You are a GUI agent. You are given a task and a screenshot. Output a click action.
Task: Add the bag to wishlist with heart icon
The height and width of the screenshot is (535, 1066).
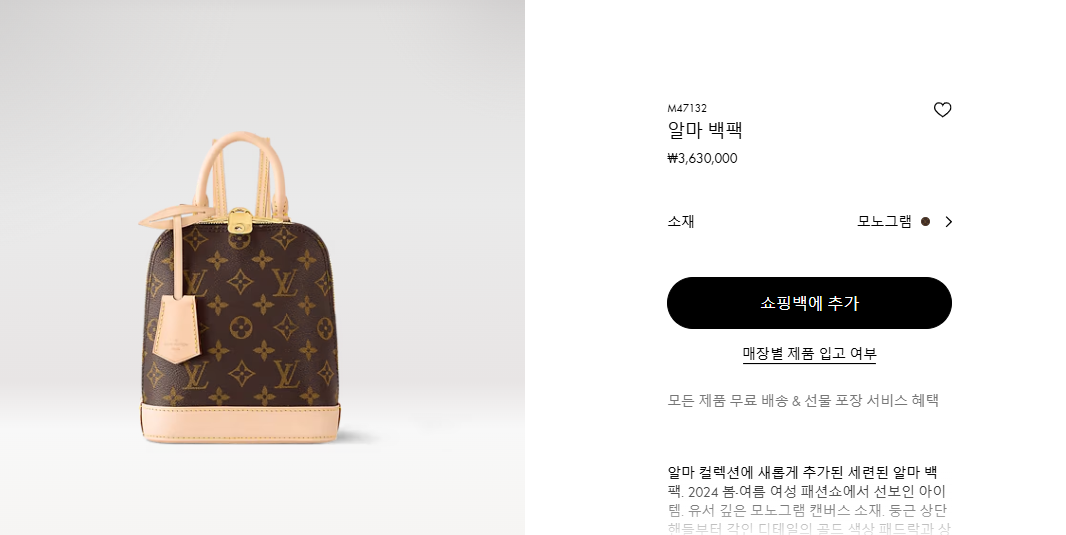tap(942, 109)
